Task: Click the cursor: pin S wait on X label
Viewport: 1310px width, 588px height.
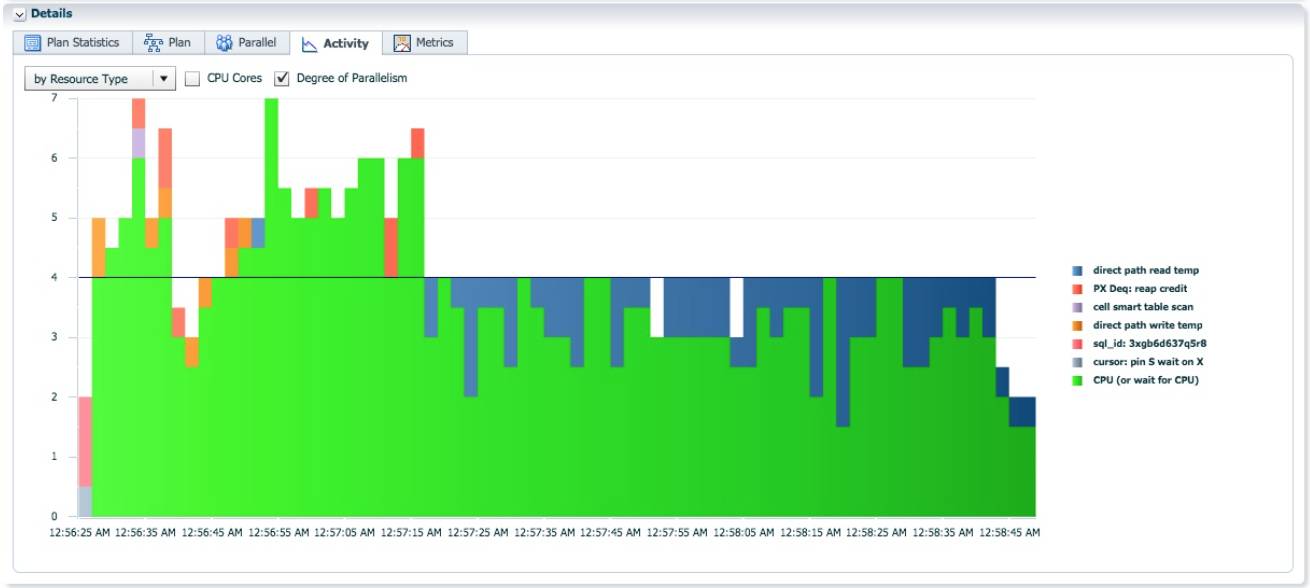Action: (x=1147, y=361)
